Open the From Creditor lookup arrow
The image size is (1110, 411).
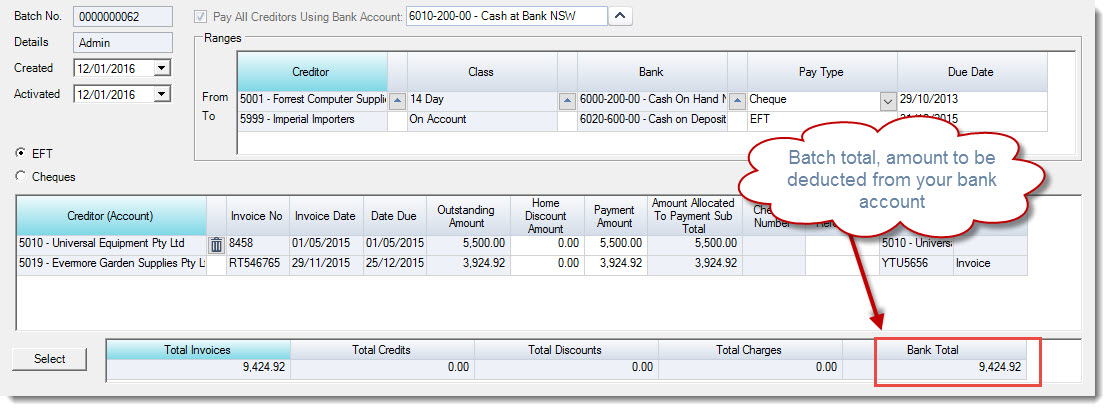coord(397,101)
